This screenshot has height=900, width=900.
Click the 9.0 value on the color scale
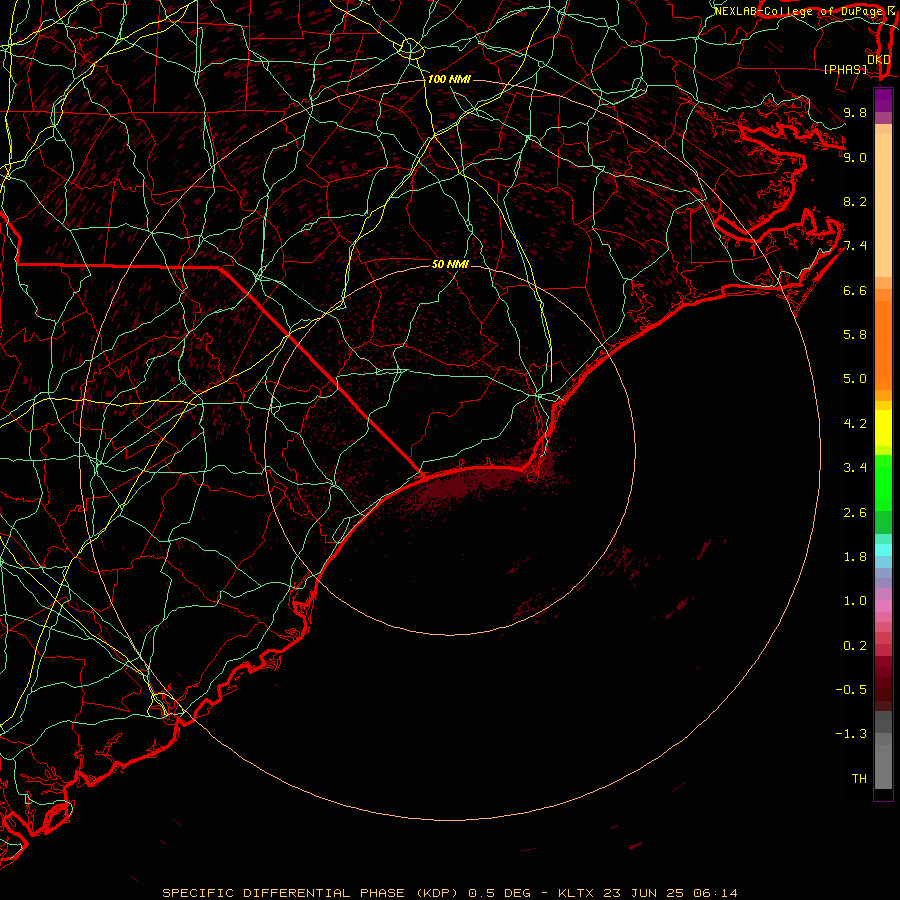click(x=855, y=157)
